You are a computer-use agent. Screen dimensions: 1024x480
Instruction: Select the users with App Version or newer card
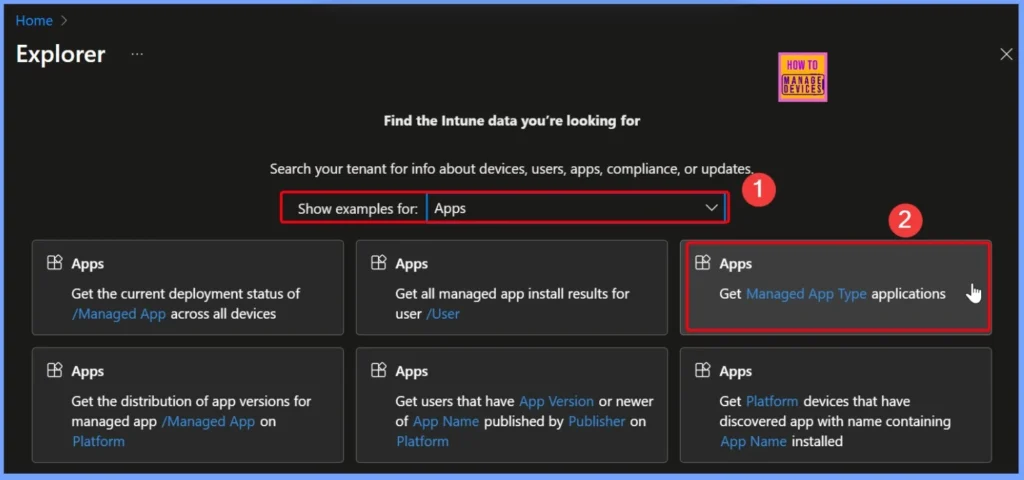(x=511, y=405)
